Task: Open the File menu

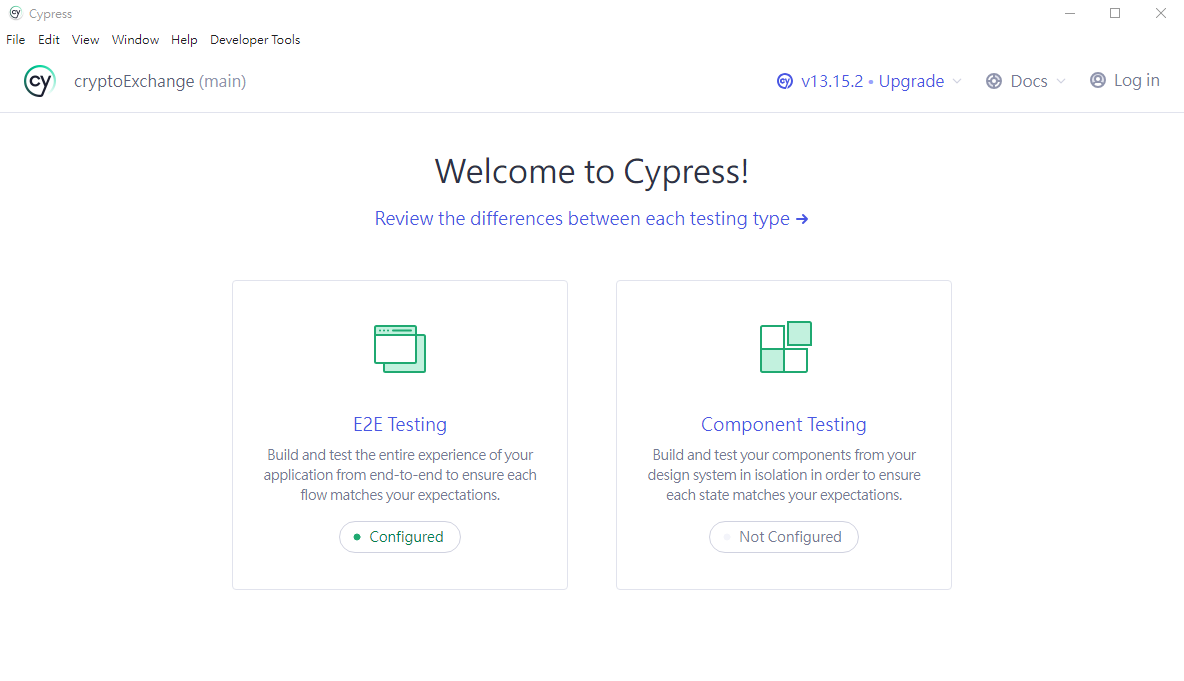Action: coord(16,40)
